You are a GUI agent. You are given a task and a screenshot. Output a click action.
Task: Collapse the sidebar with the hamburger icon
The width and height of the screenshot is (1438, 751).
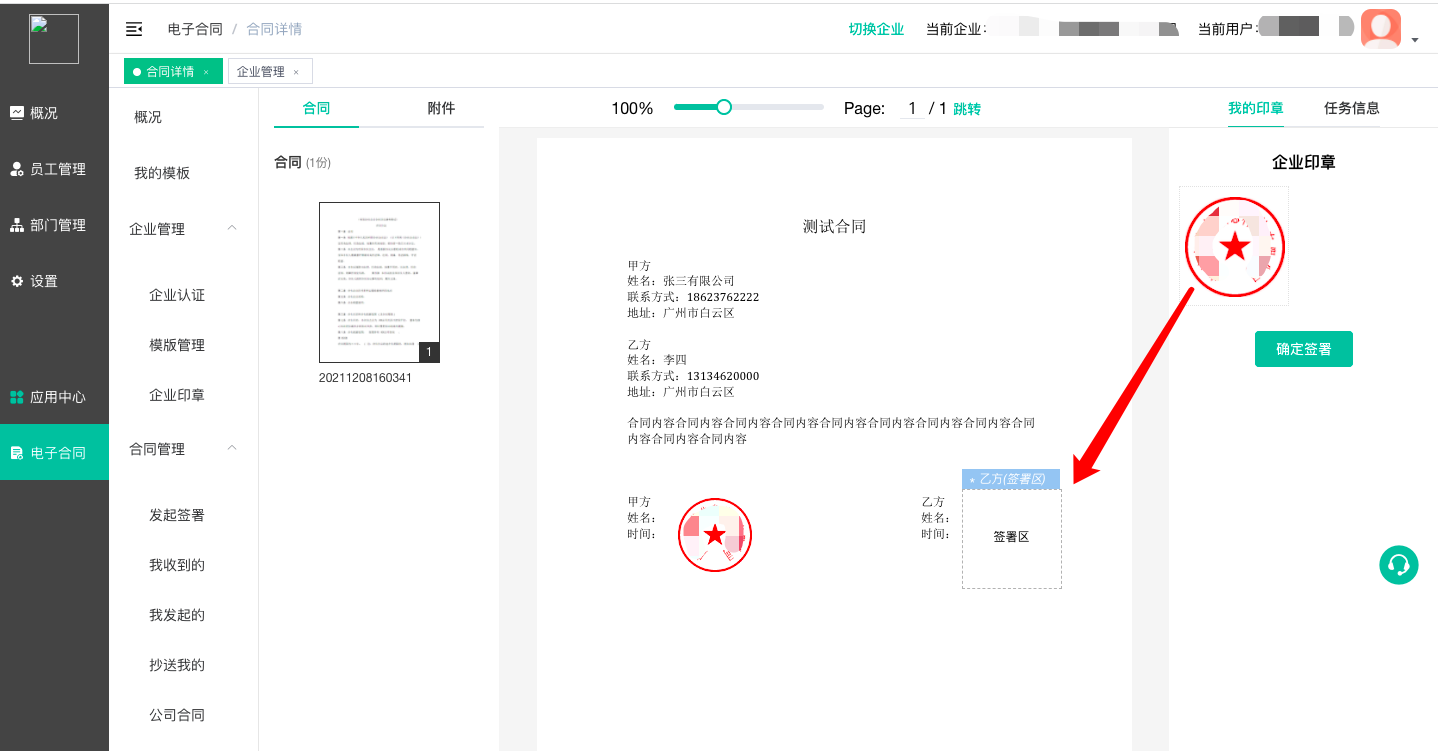[x=134, y=29]
